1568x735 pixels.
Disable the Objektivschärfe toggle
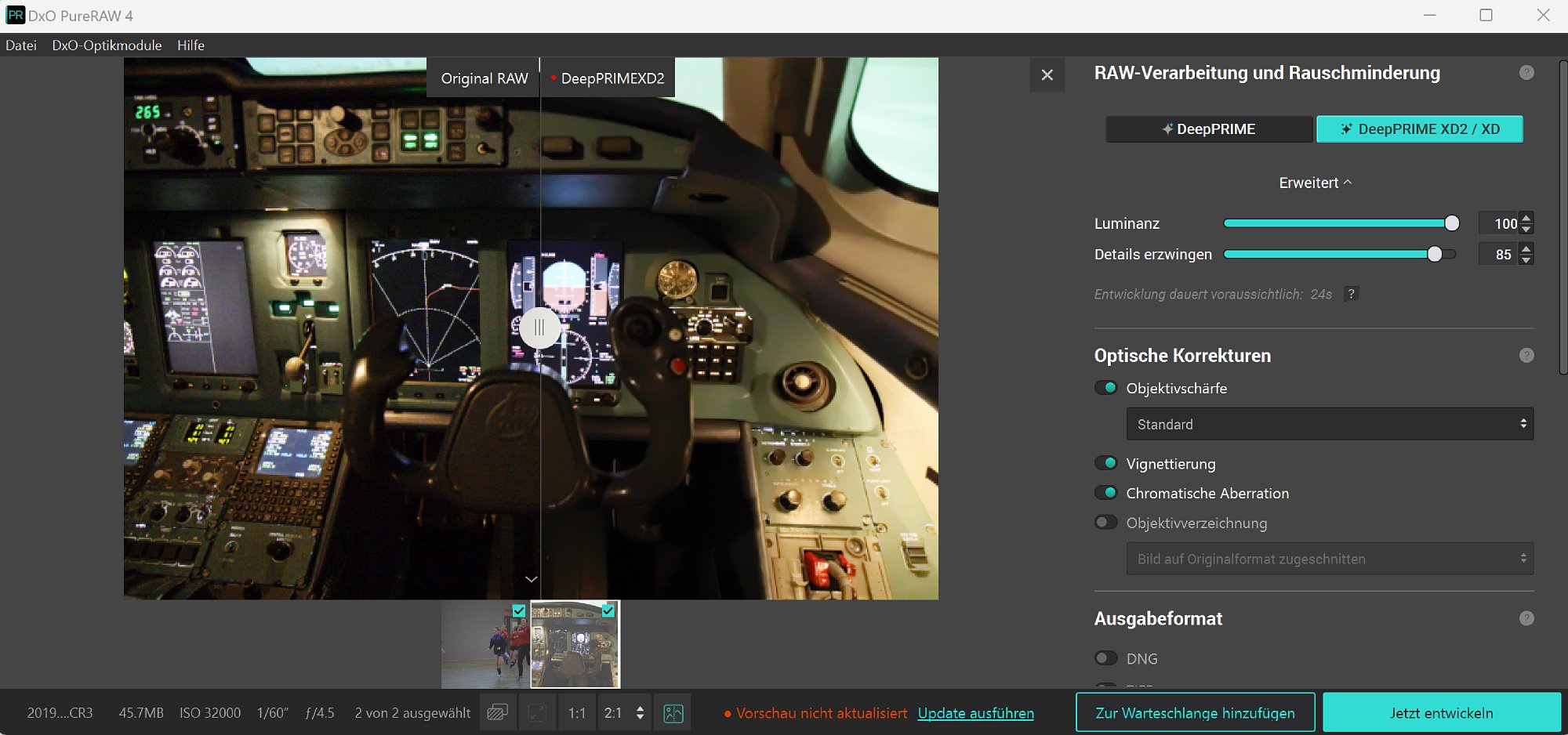click(1106, 388)
